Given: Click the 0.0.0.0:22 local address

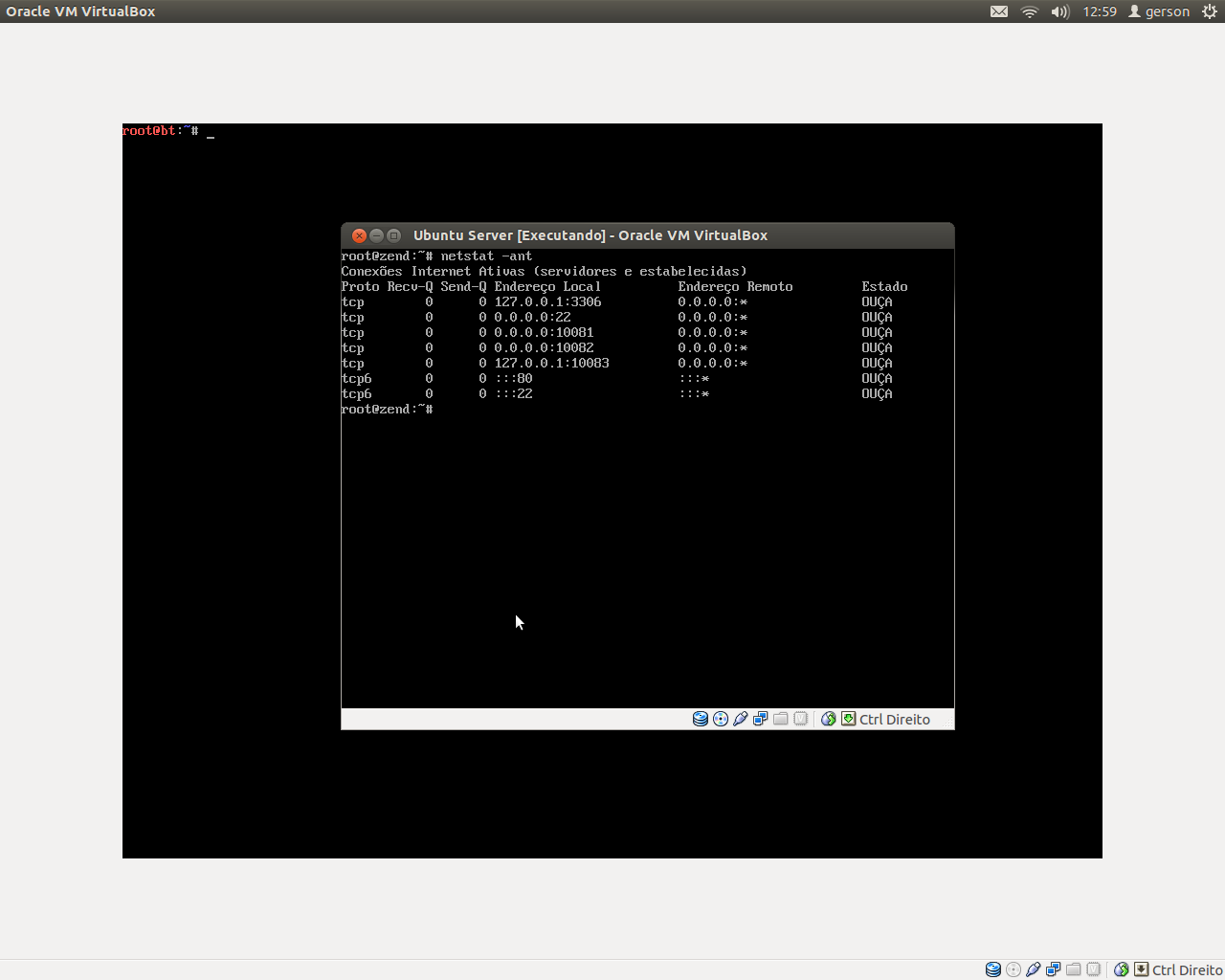Looking at the screenshot, I should tap(532, 318).
